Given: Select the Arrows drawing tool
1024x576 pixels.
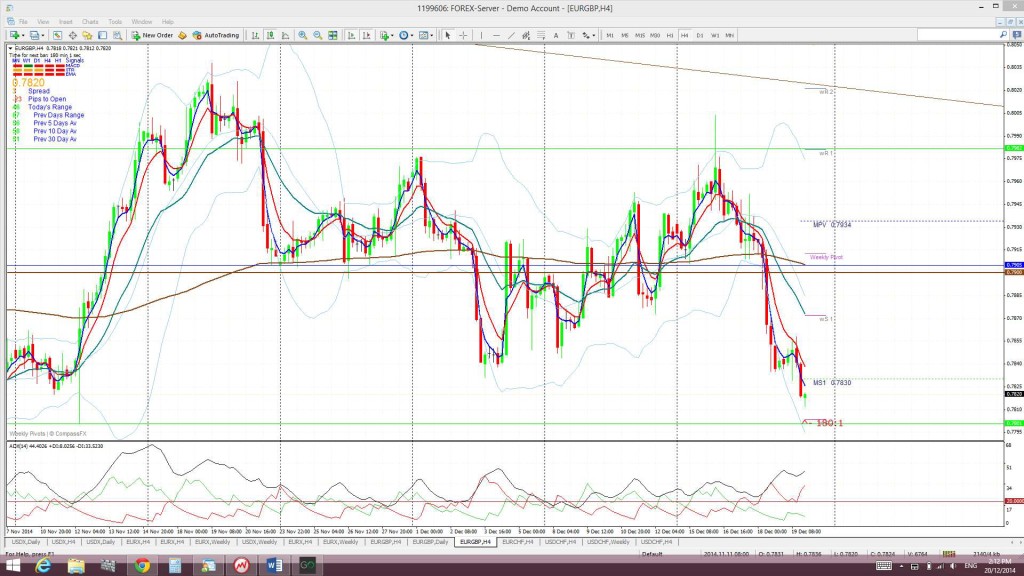Looking at the screenshot, I should point(585,35).
